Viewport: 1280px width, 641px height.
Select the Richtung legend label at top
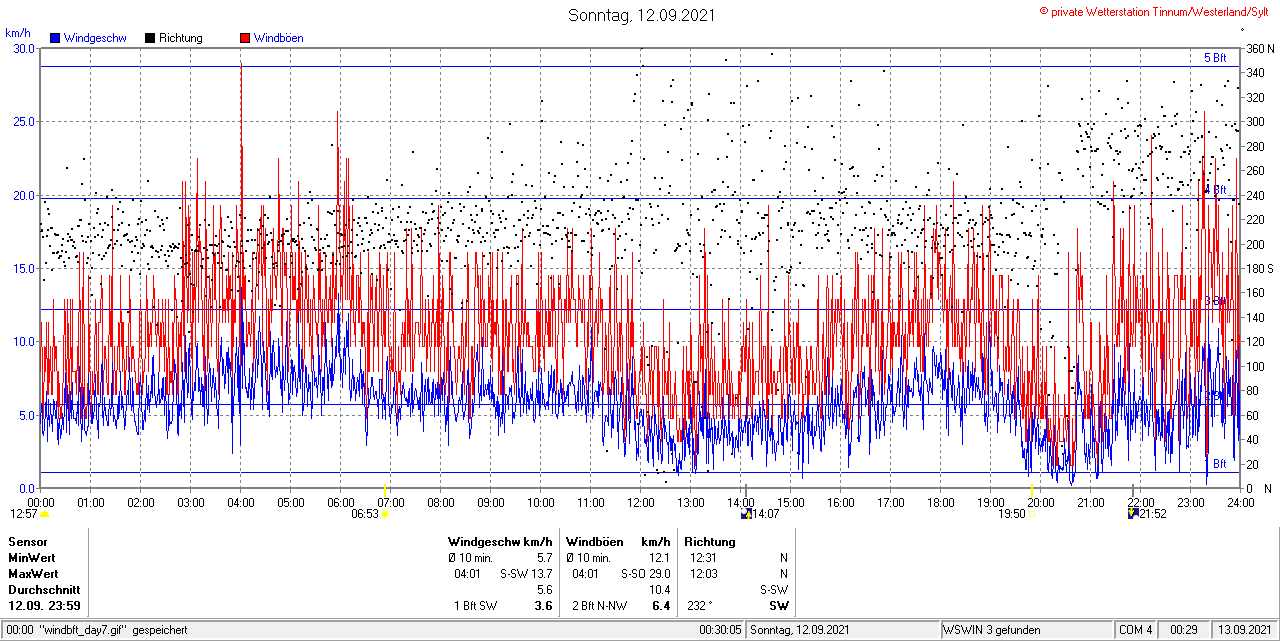coord(181,39)
